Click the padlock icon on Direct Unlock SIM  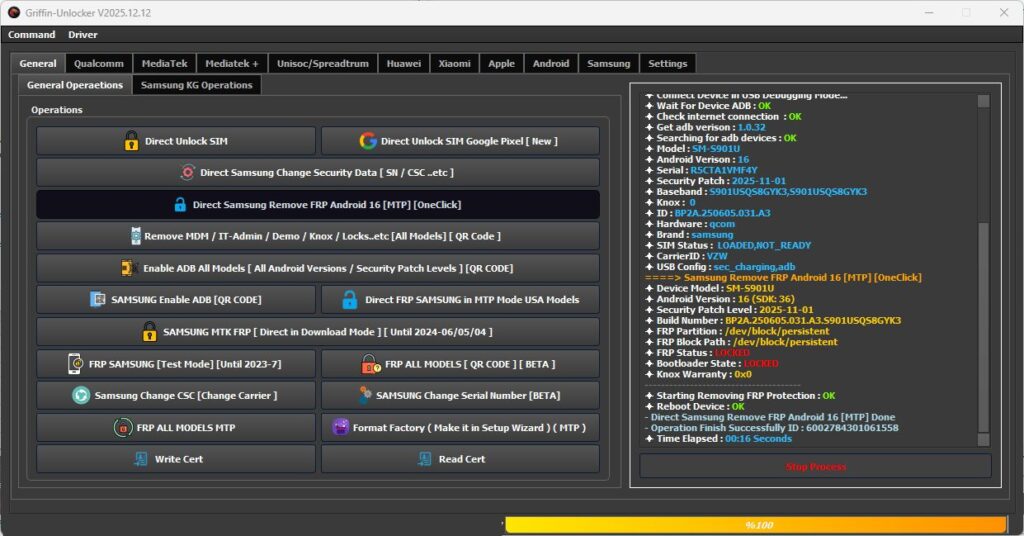coord(131,141)
